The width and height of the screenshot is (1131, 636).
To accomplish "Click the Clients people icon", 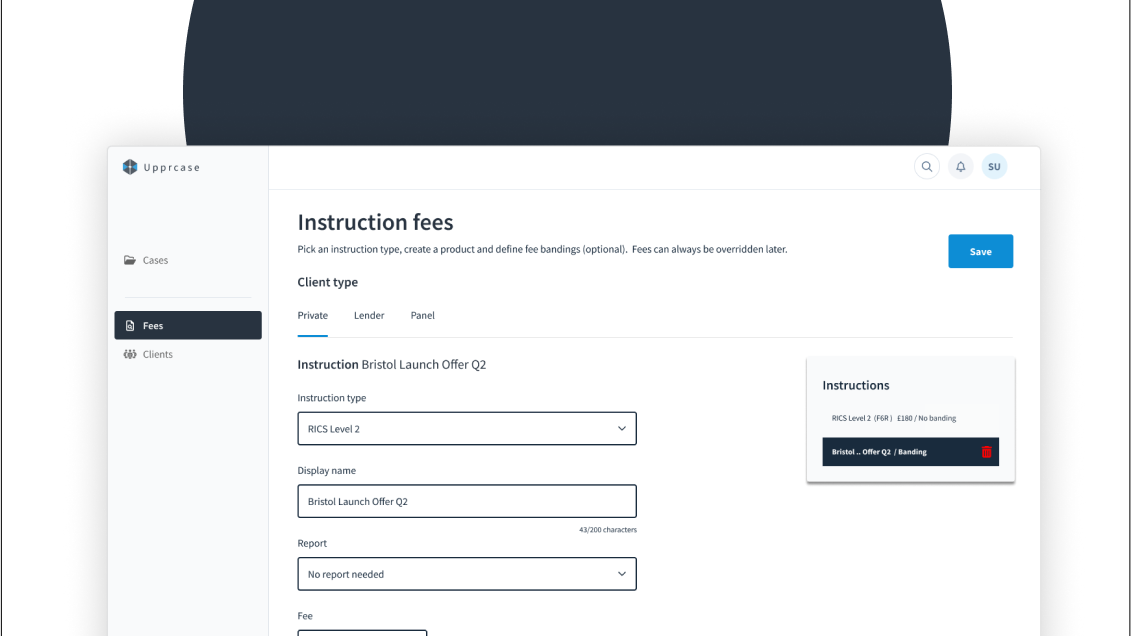I will point(130,354).
